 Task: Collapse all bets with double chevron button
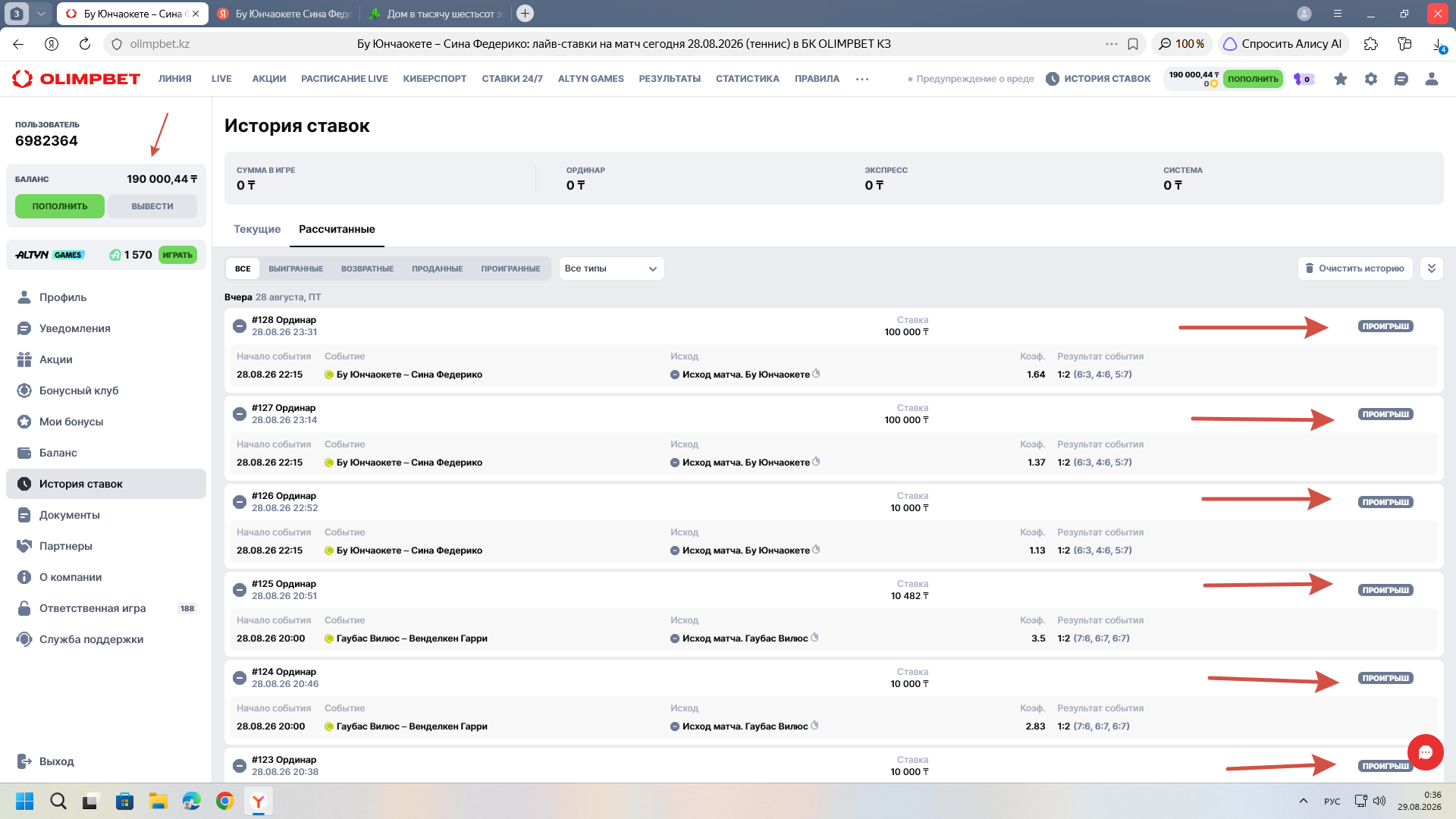click(1431, 268)
